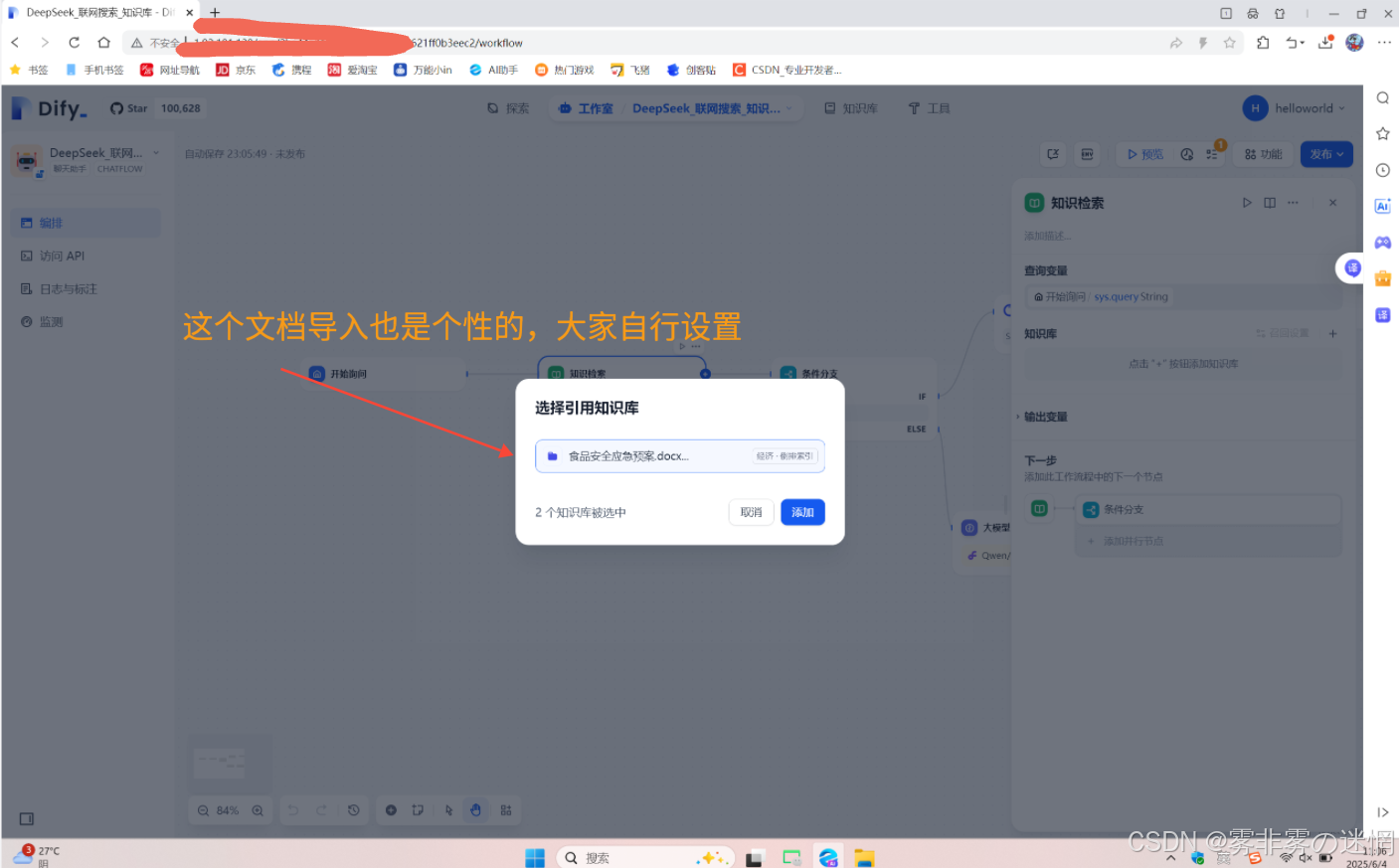Go to browser home page
The image size is (1399, 868).
point(103,43)
